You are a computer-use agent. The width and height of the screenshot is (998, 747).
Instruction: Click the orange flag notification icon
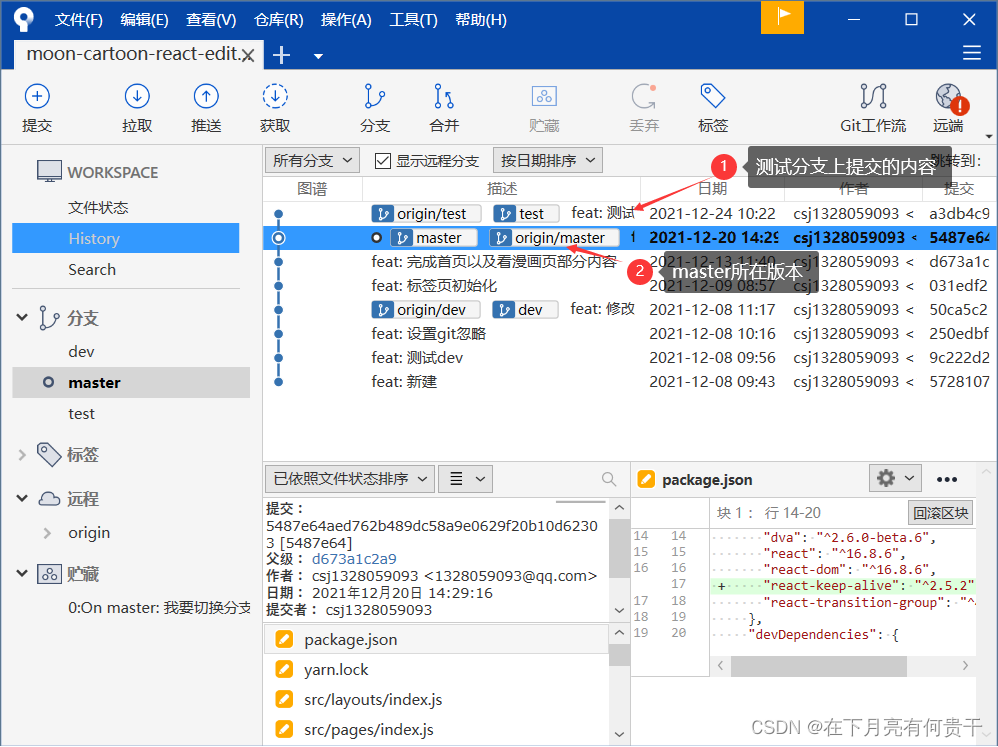(x=782, y=17)
